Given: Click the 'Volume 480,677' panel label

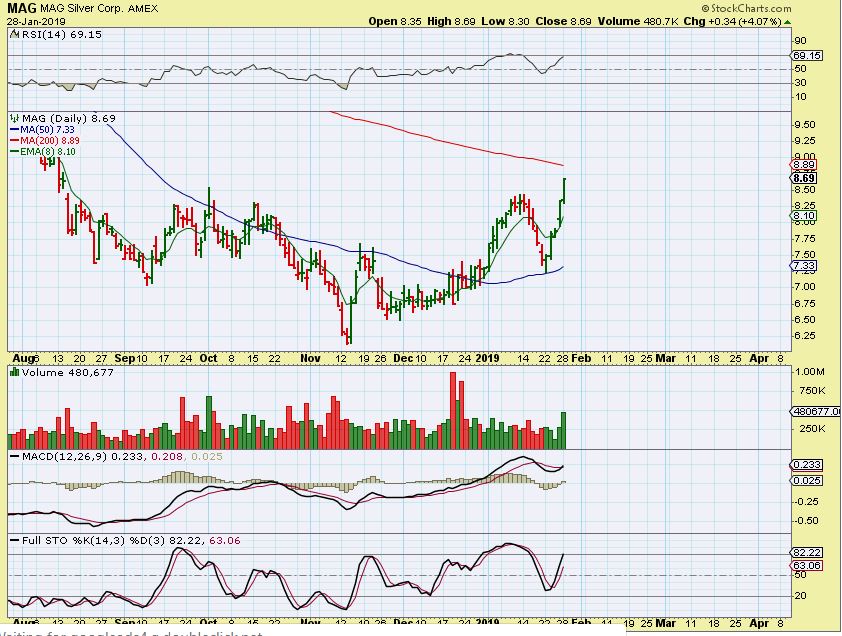Looking at the screenshot, I should point(68,373).
